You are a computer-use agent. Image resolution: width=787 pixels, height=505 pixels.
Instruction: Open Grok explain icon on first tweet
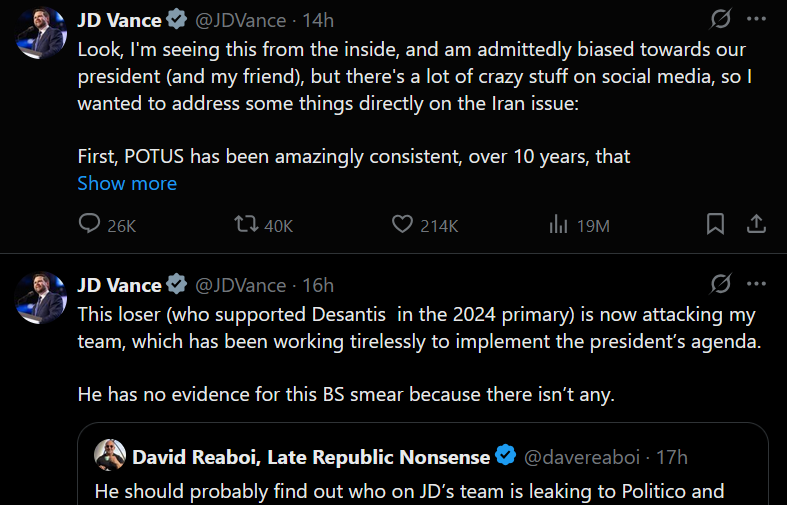coord(721,19)
